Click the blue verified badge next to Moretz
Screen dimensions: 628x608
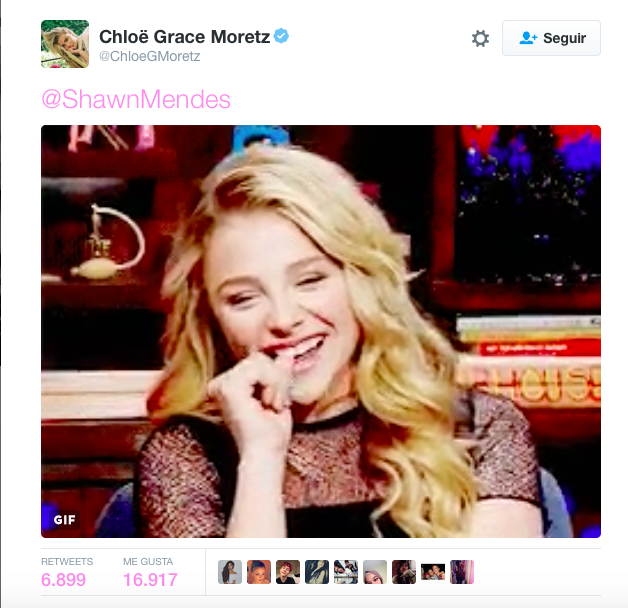pos(281,36)
